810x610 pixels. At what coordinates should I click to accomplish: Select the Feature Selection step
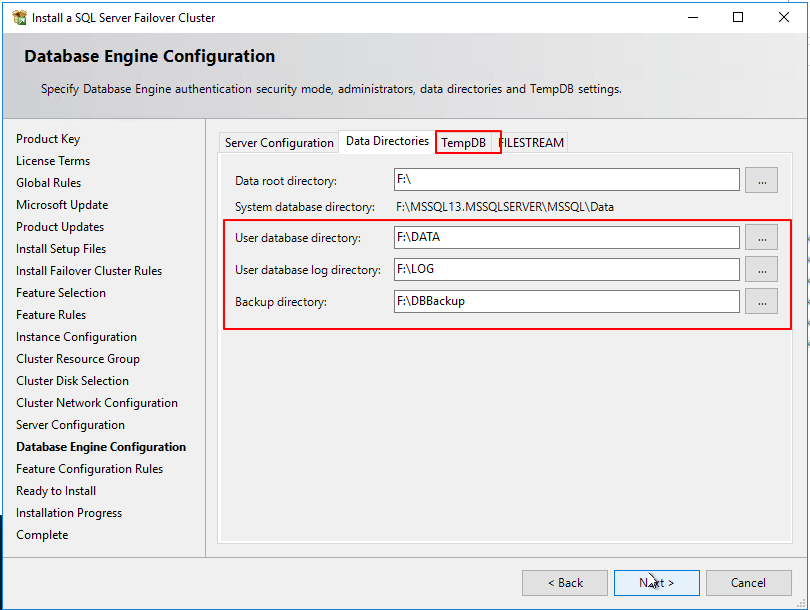61,293
